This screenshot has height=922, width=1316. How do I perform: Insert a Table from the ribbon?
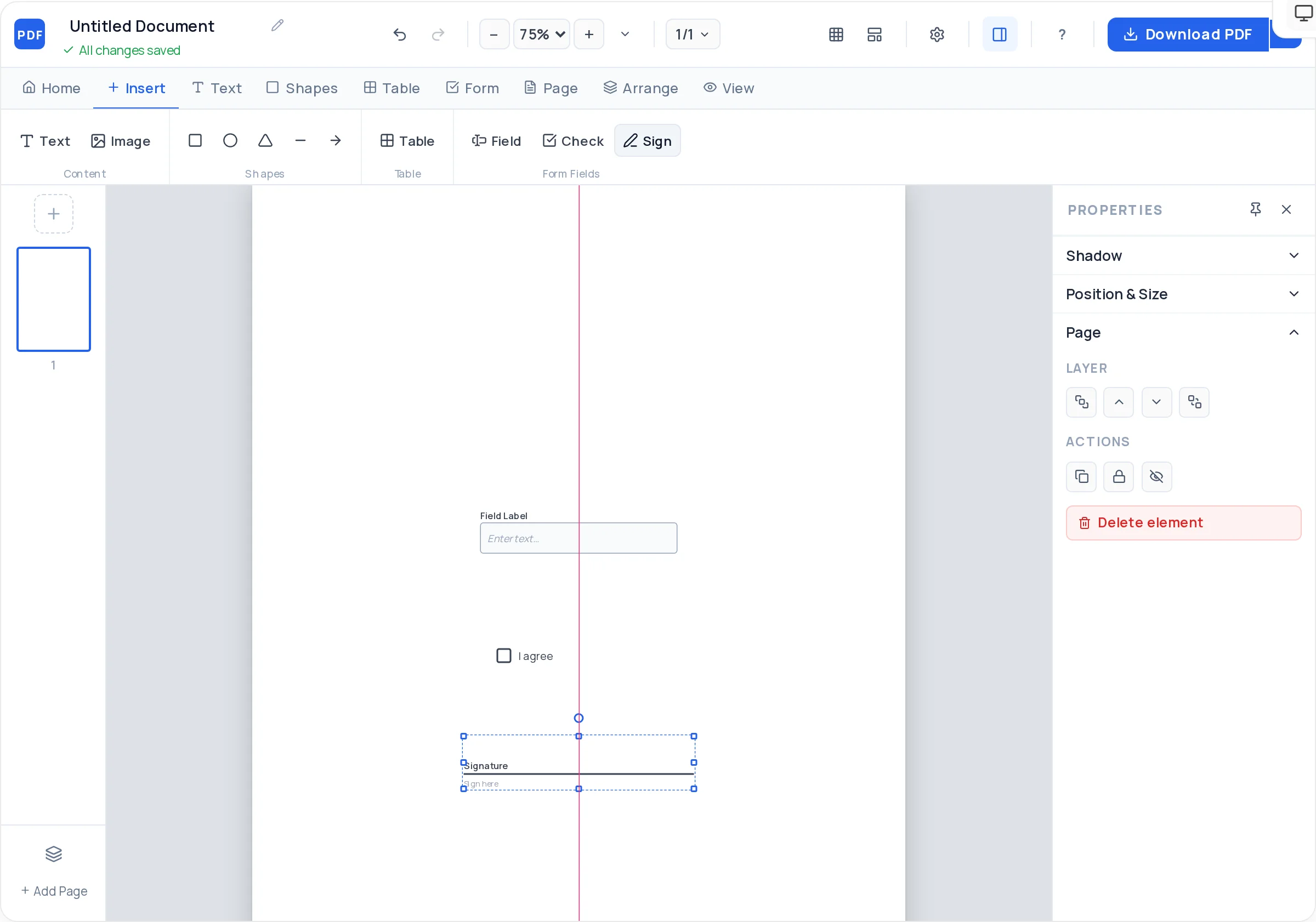coord(407,141)
